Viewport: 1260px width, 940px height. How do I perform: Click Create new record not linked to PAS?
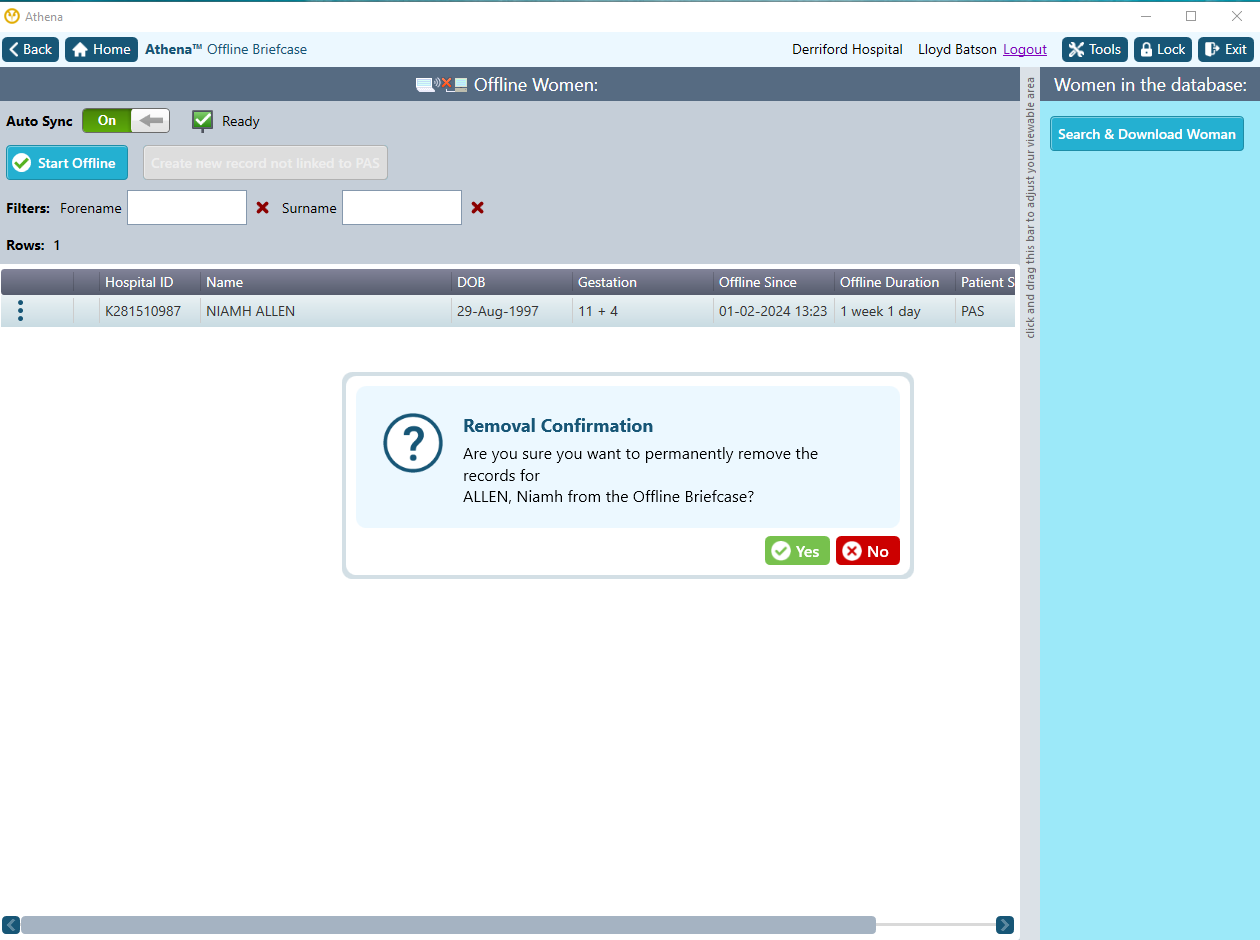[x=265, y=163]
